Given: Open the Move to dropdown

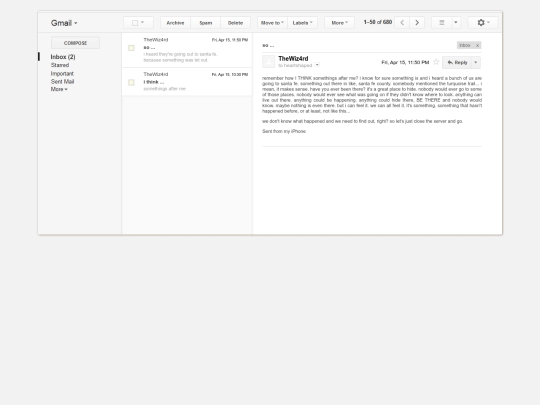Looking at the screenshot, I should 272,23.
